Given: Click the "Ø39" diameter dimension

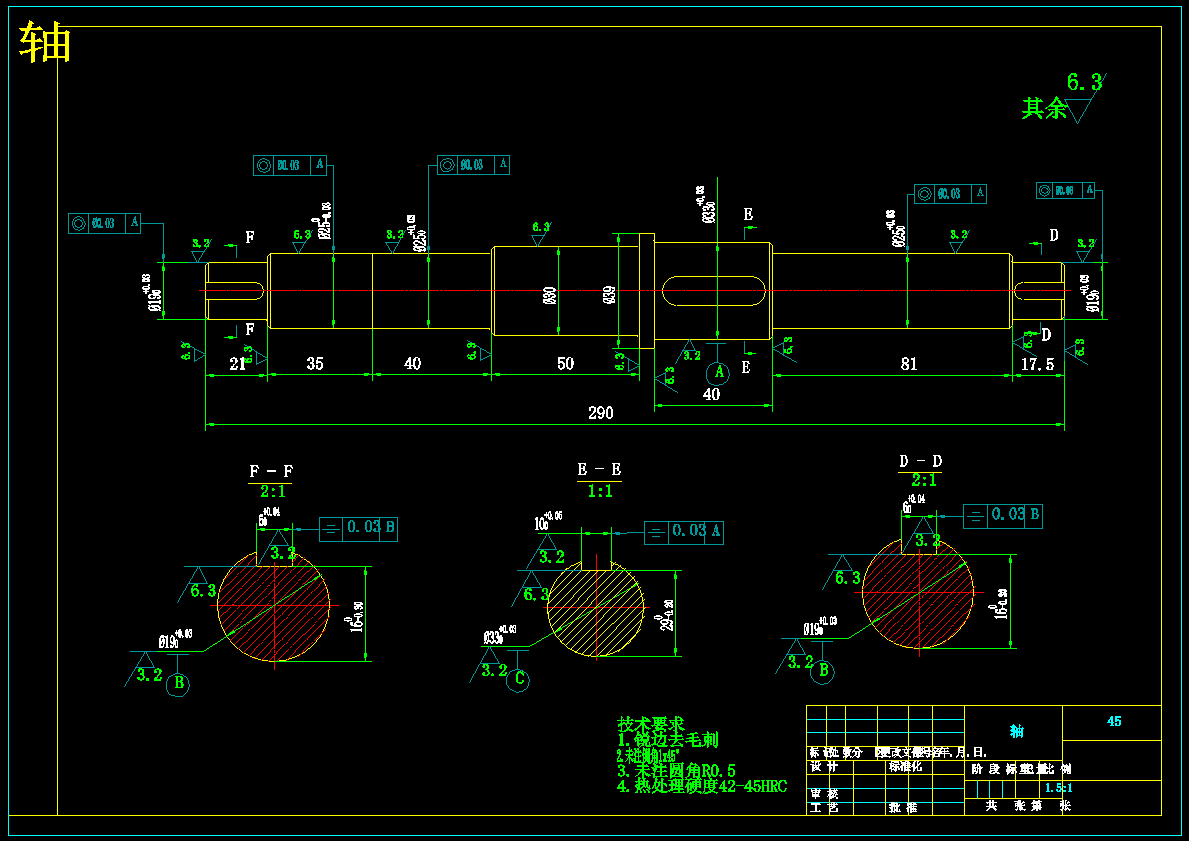Looking at the screenshot, I should pyautogui.click(x=610, y=295).
